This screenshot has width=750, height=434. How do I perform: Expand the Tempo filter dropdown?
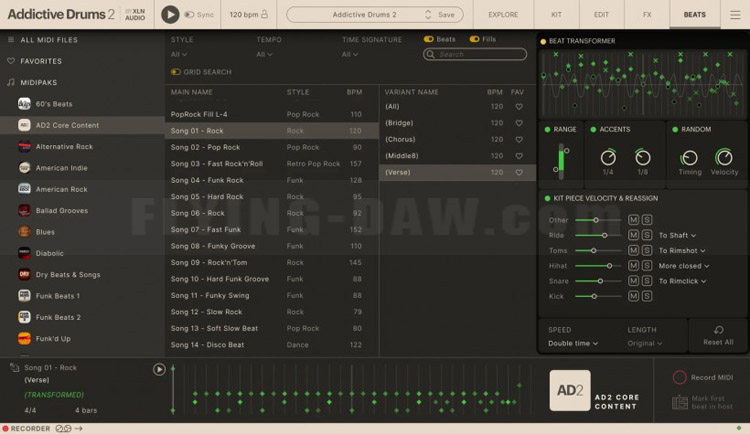pos(264,55)
